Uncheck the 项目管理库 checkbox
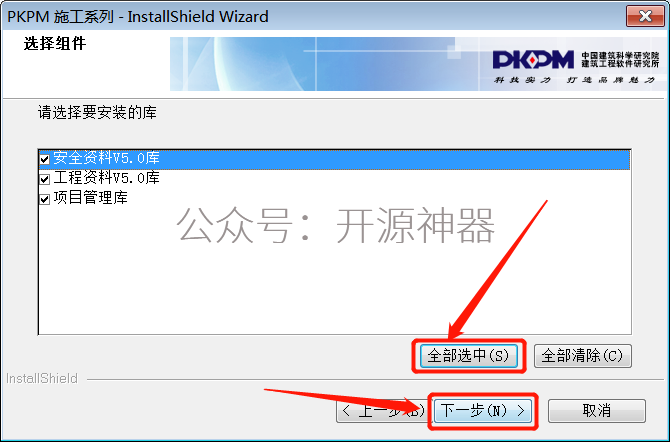This screenshot has width=670, height=442. tap(44, 199)
